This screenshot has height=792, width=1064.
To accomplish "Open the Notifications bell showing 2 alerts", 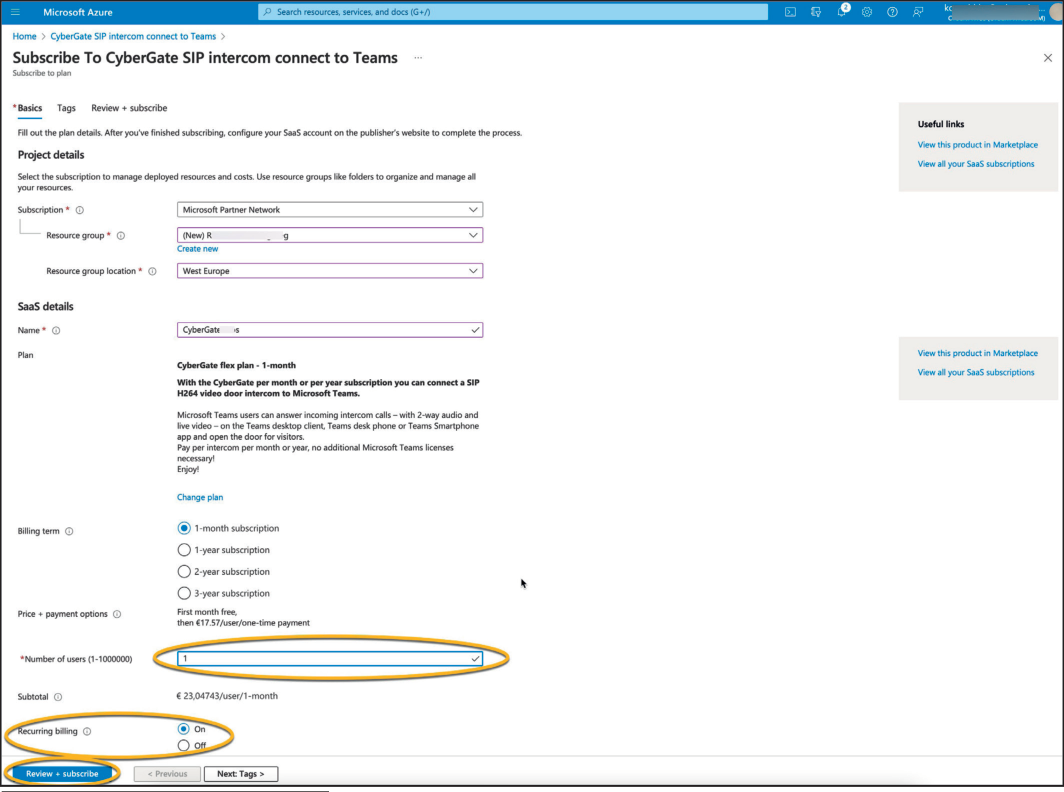I will coord(841,12).
